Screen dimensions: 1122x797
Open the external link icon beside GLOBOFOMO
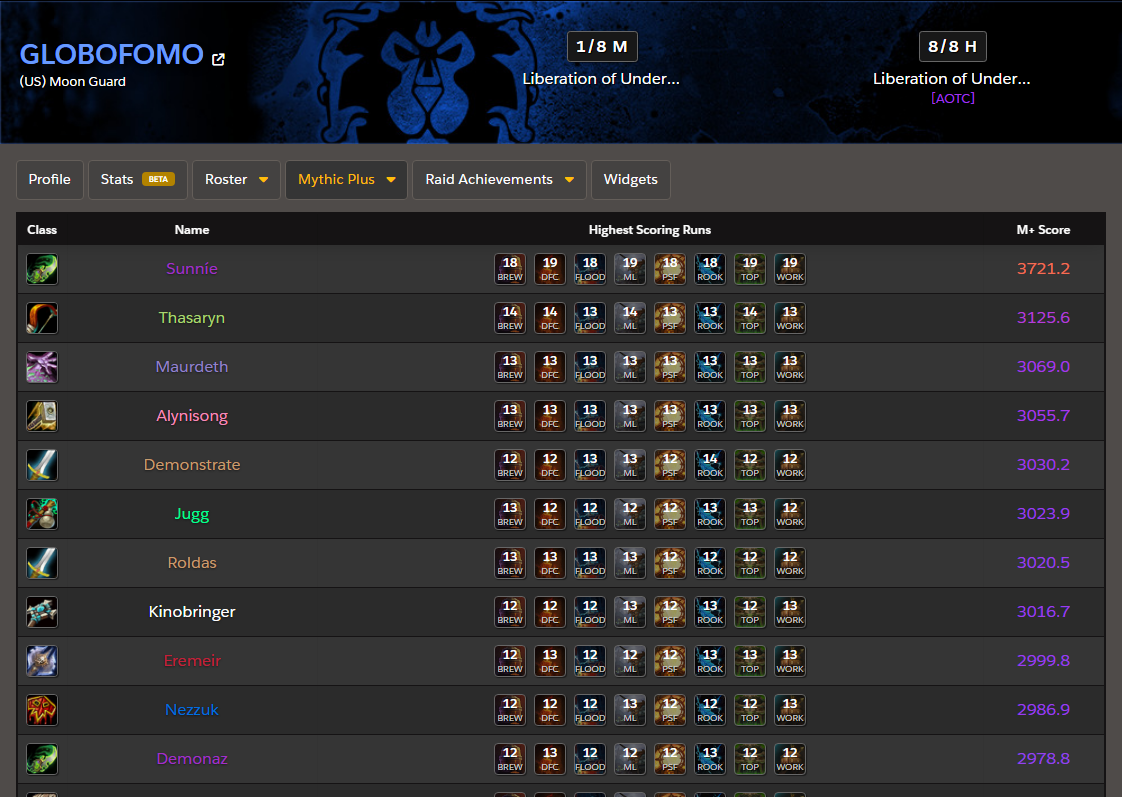(x=218, y=59)
